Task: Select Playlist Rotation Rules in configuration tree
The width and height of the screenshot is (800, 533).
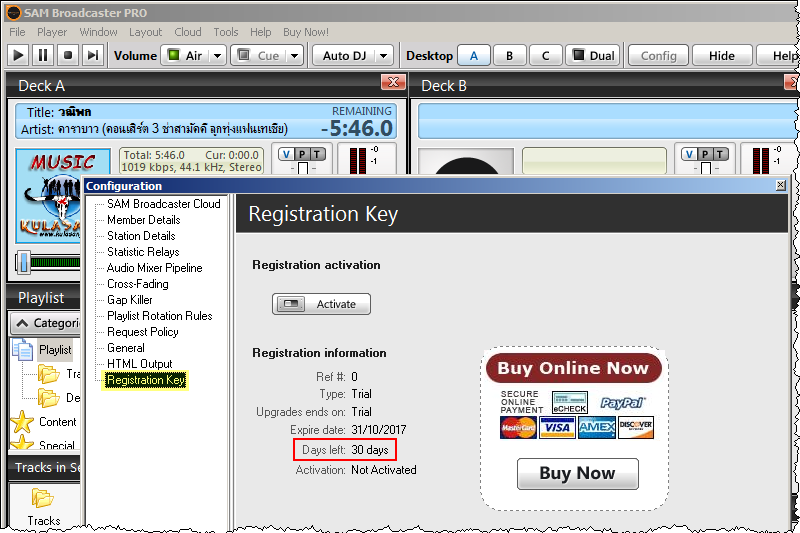Action: point(160,316)
